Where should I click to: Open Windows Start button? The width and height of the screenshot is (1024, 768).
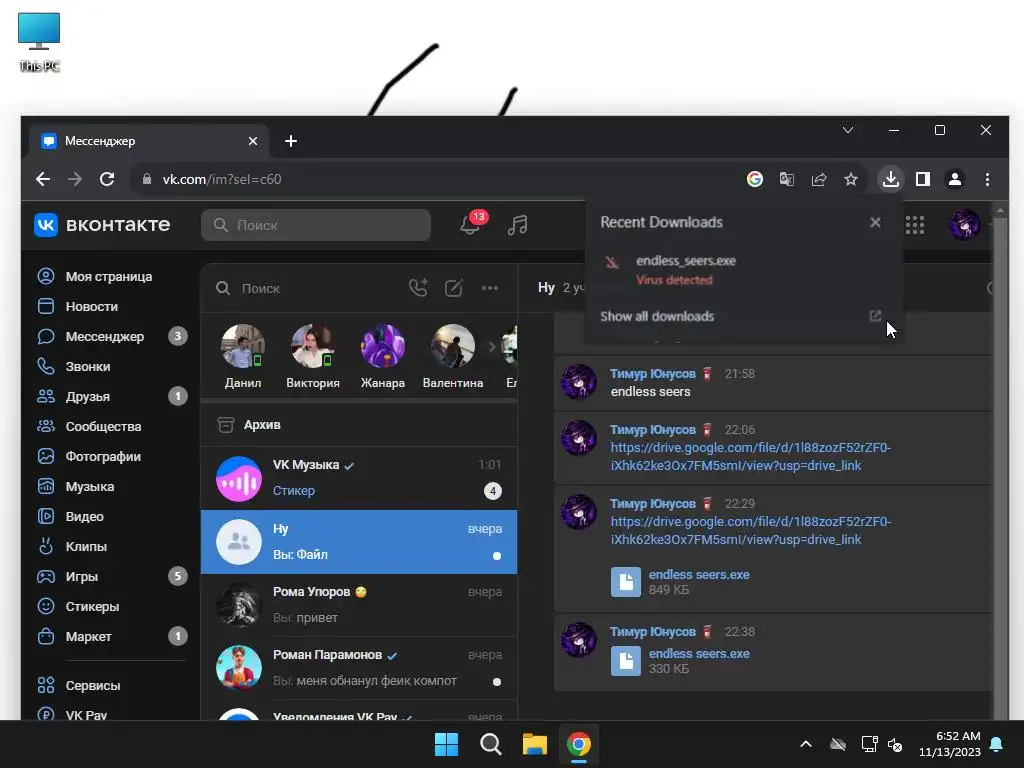tap(447, 744)
